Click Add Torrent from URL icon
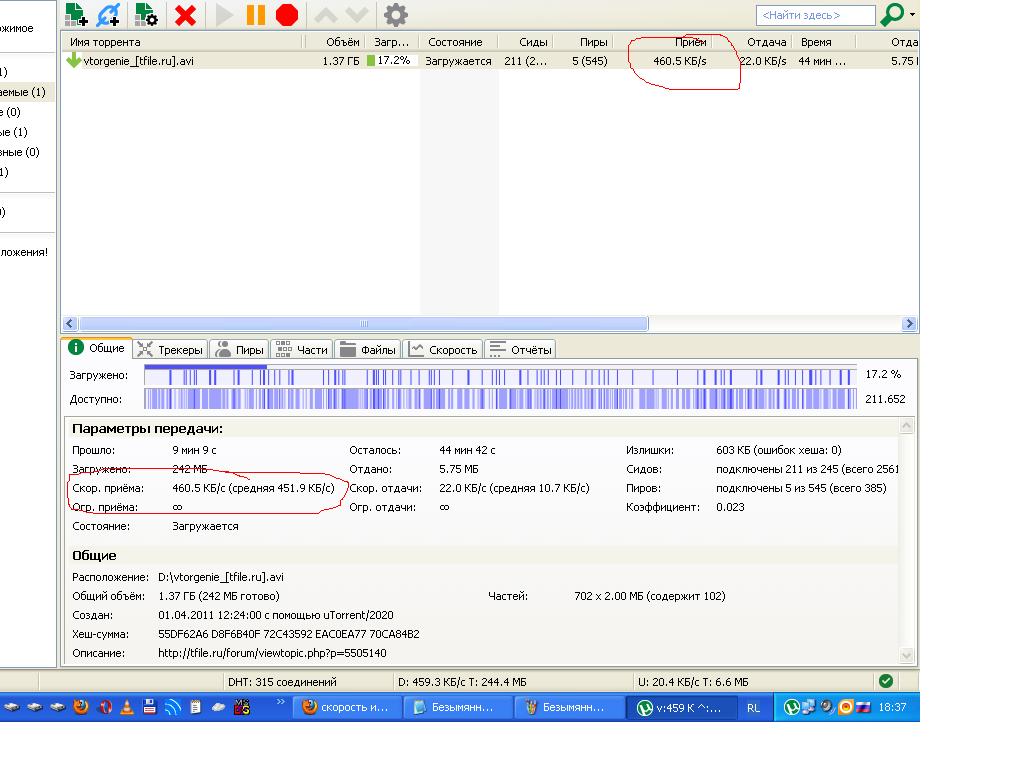1024x768 pixels. pos(109,14)
